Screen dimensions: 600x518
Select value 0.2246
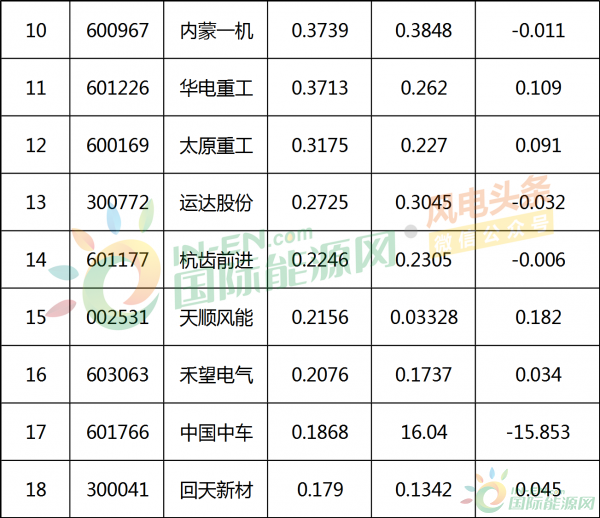[x=320, y=260]
